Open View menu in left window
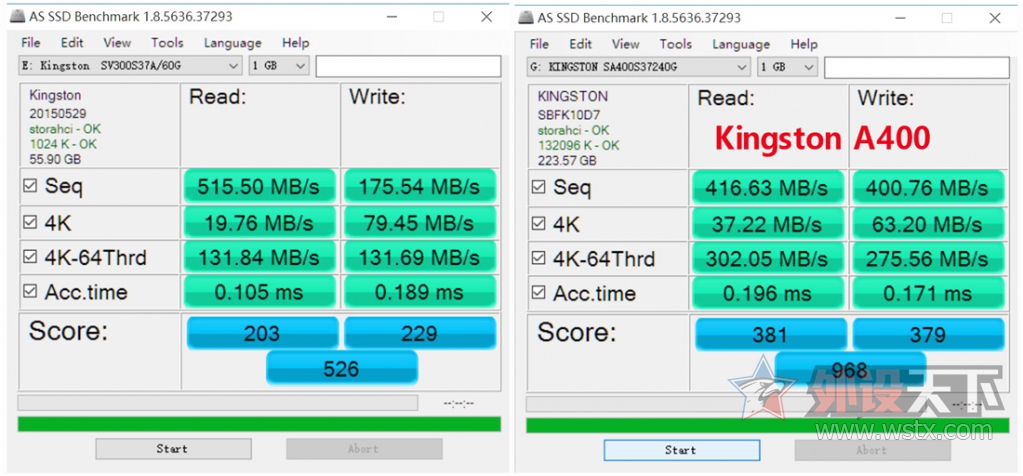The height and width of the screenshot is (476, 1023). (117, 43)
